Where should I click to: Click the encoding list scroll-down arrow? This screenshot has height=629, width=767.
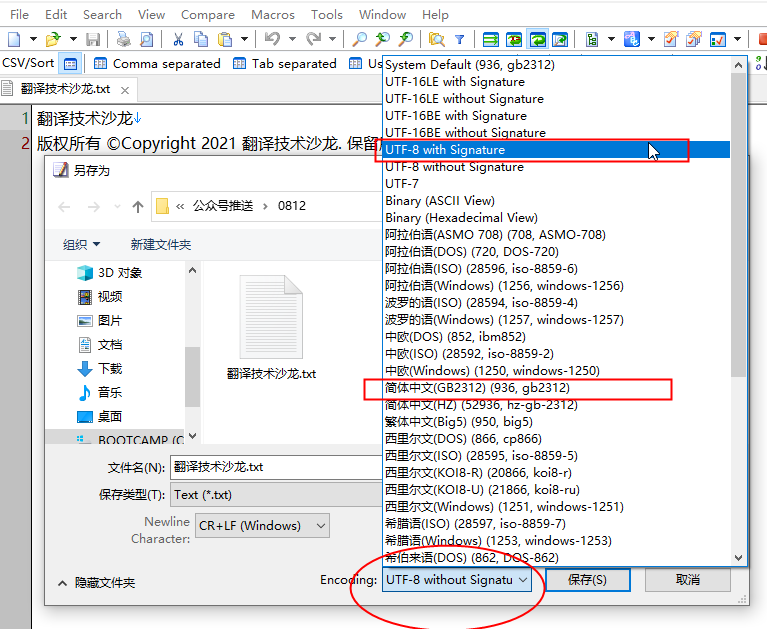[x=739, y=558]
